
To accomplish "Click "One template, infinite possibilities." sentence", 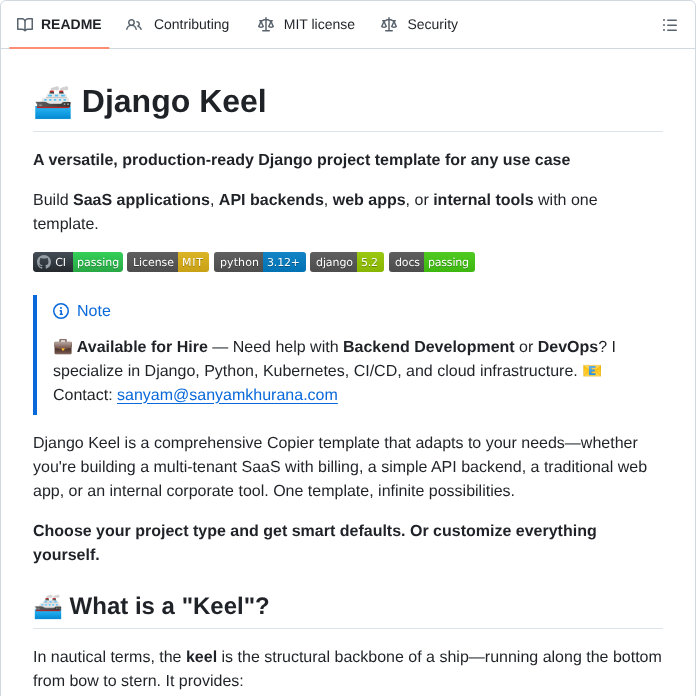I will (394, 491).
